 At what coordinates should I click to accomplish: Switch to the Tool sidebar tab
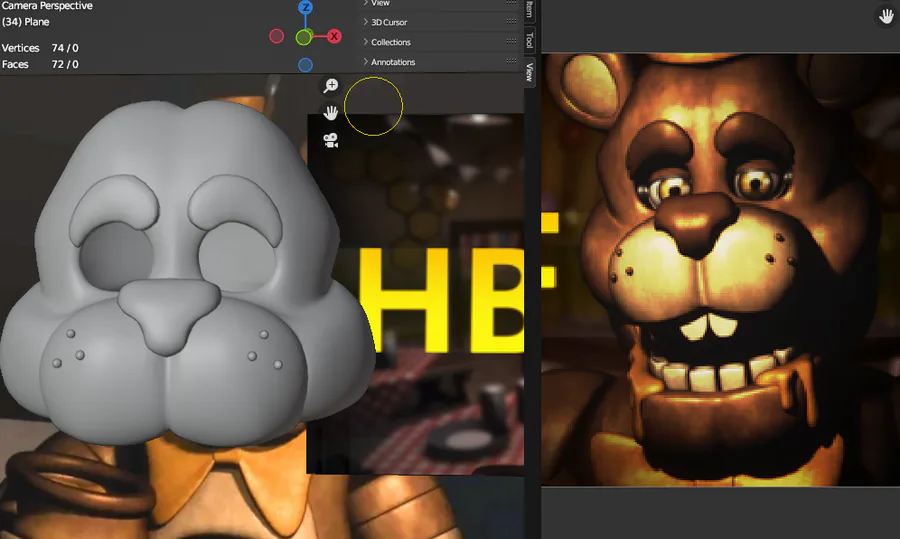[x=530, y=40]
